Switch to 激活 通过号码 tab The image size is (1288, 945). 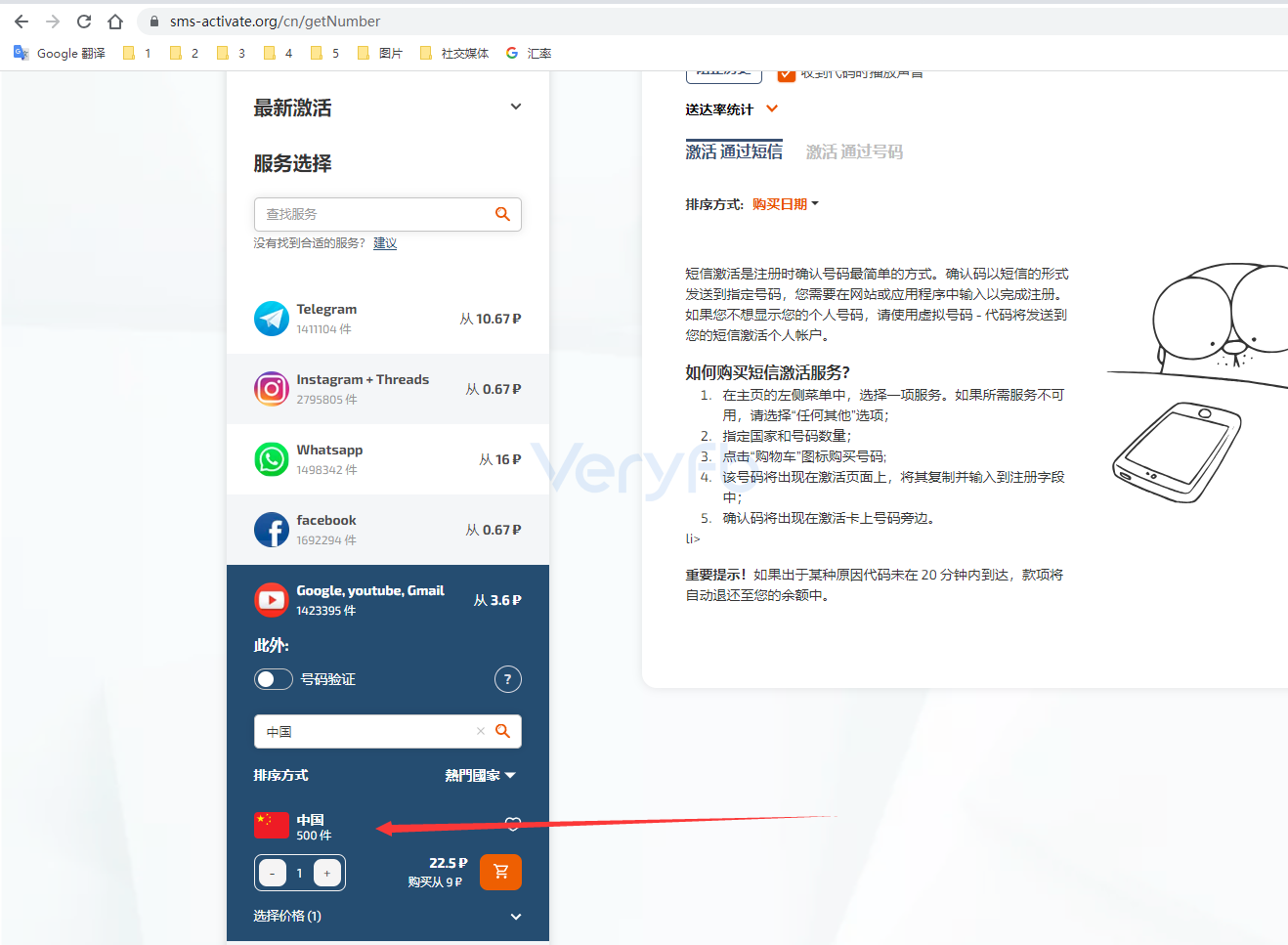tap(854, 151)
